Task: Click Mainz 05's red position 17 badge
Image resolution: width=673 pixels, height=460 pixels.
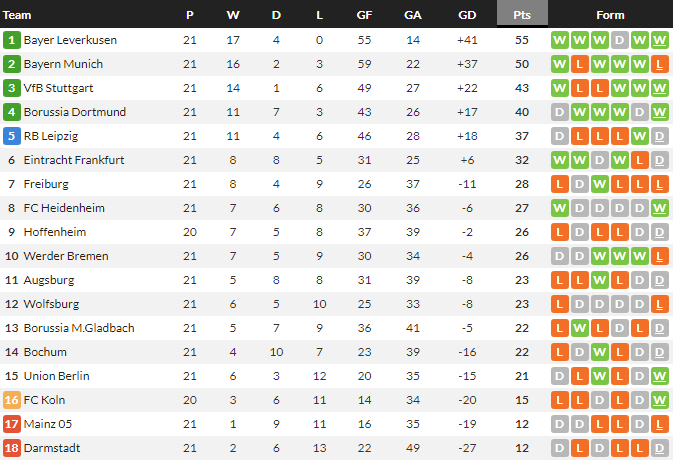Action: click(x=12, y=424)
